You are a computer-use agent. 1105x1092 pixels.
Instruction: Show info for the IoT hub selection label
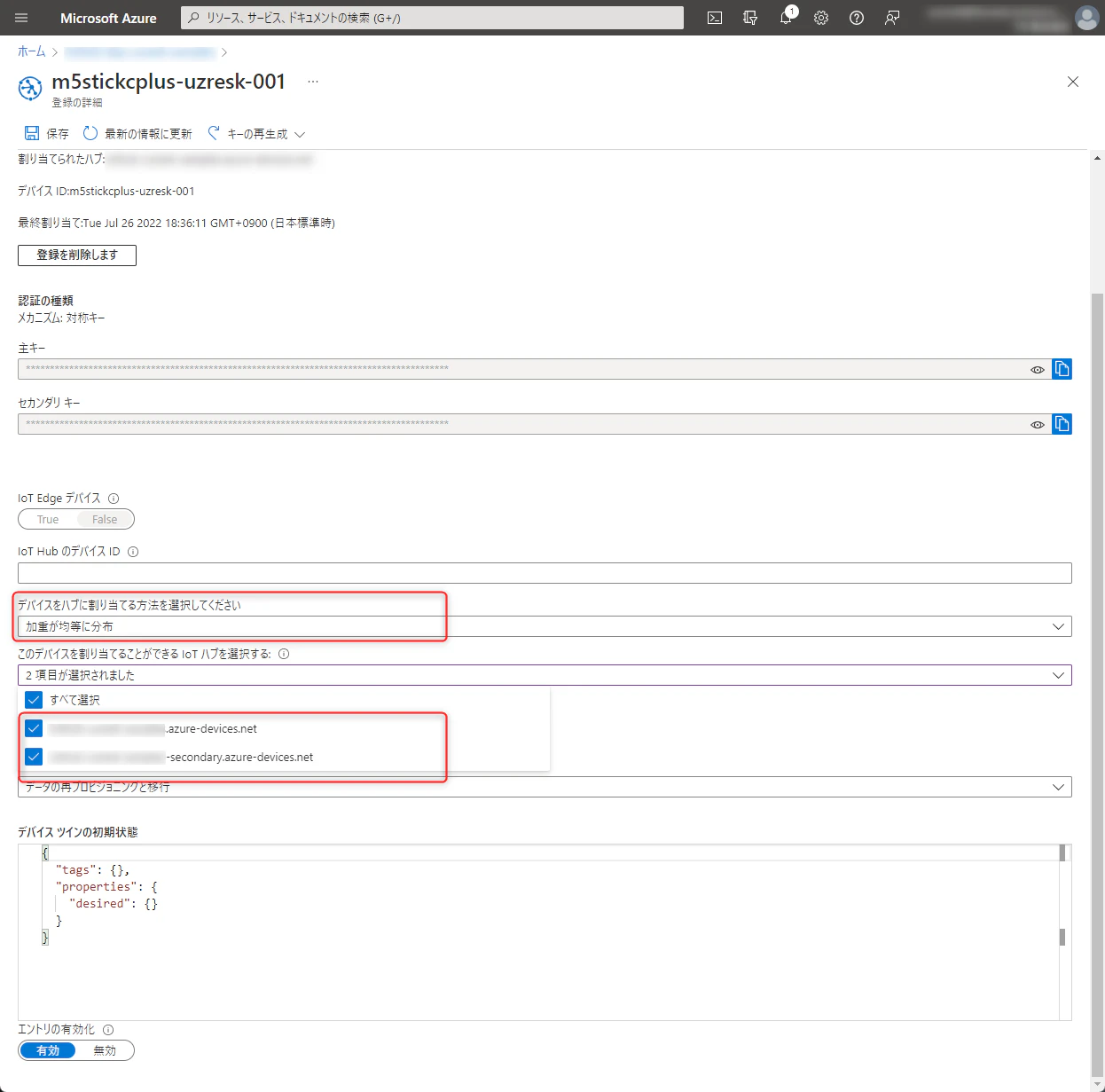[284, 654]
